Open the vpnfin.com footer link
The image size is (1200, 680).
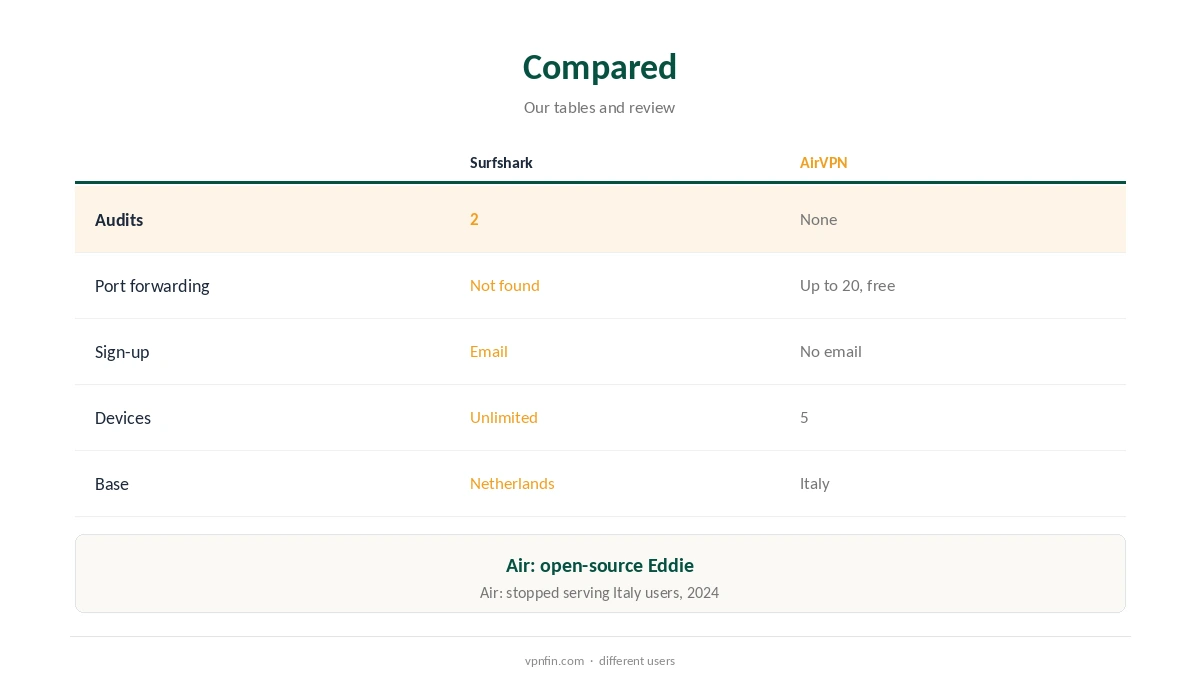point(554,661)
